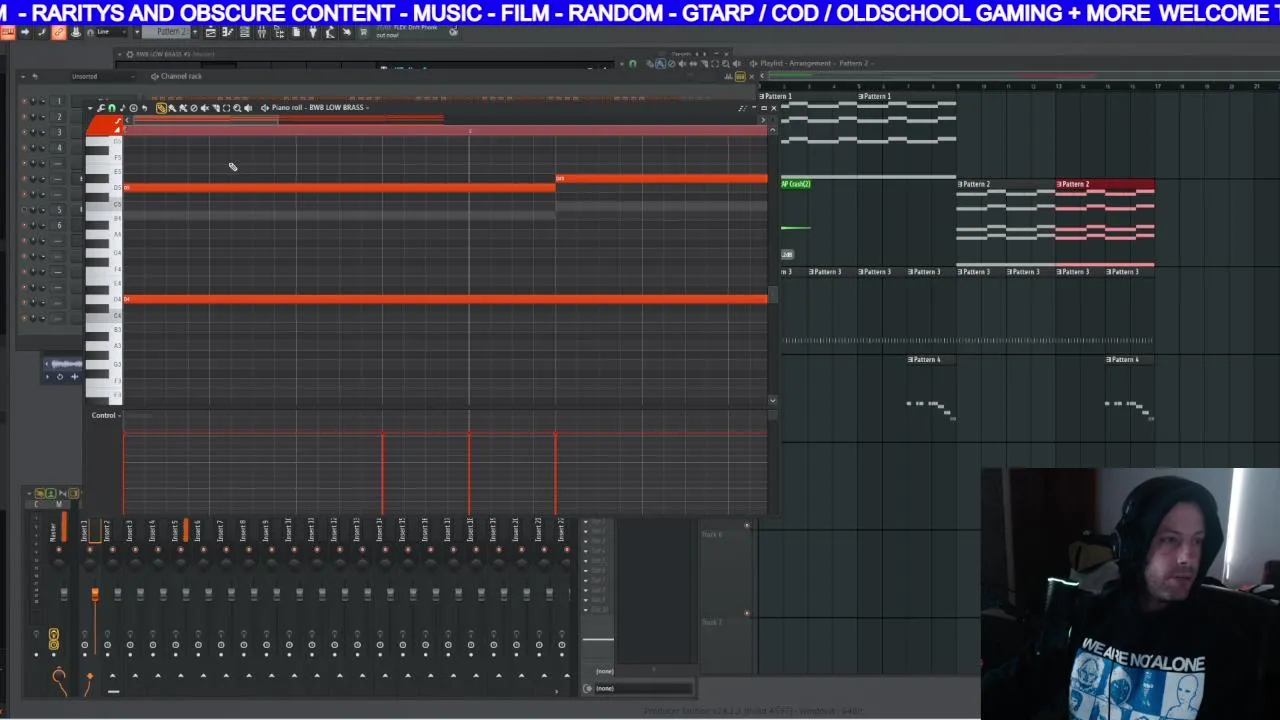
Task: Pick the Zoom magnifier tool in Piano roll
Action: pyautogui.click(x=237, y=108)
